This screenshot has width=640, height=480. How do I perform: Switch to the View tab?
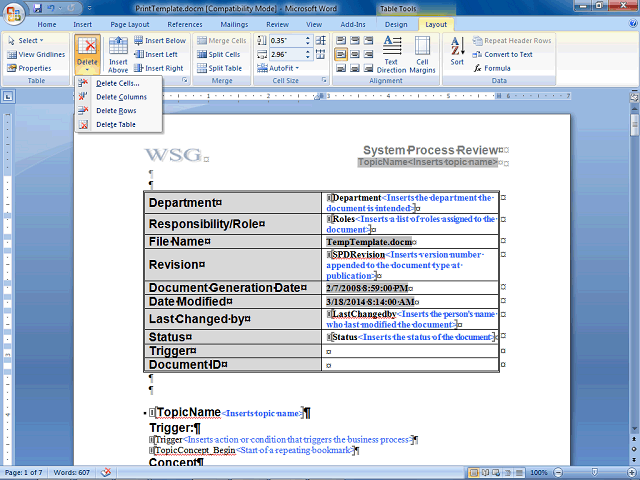tap(314, 24)
